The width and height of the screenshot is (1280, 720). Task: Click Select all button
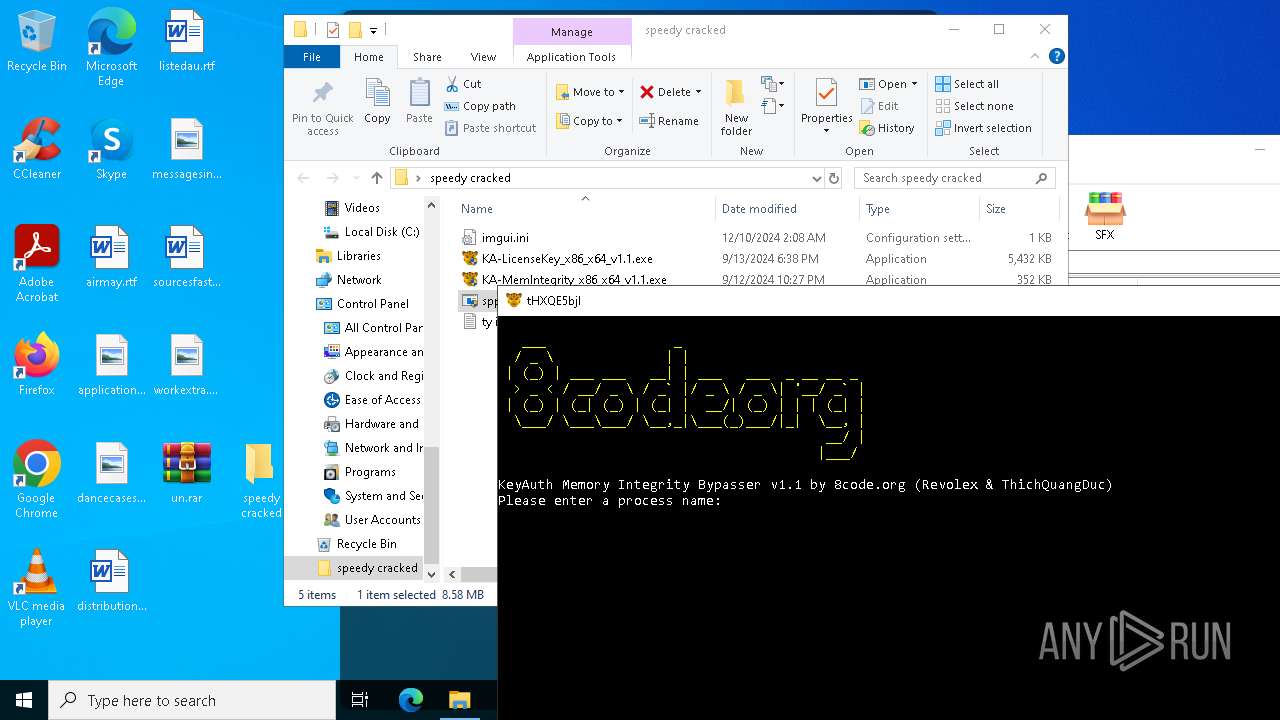pyautogui.click(x=967, y=84)
